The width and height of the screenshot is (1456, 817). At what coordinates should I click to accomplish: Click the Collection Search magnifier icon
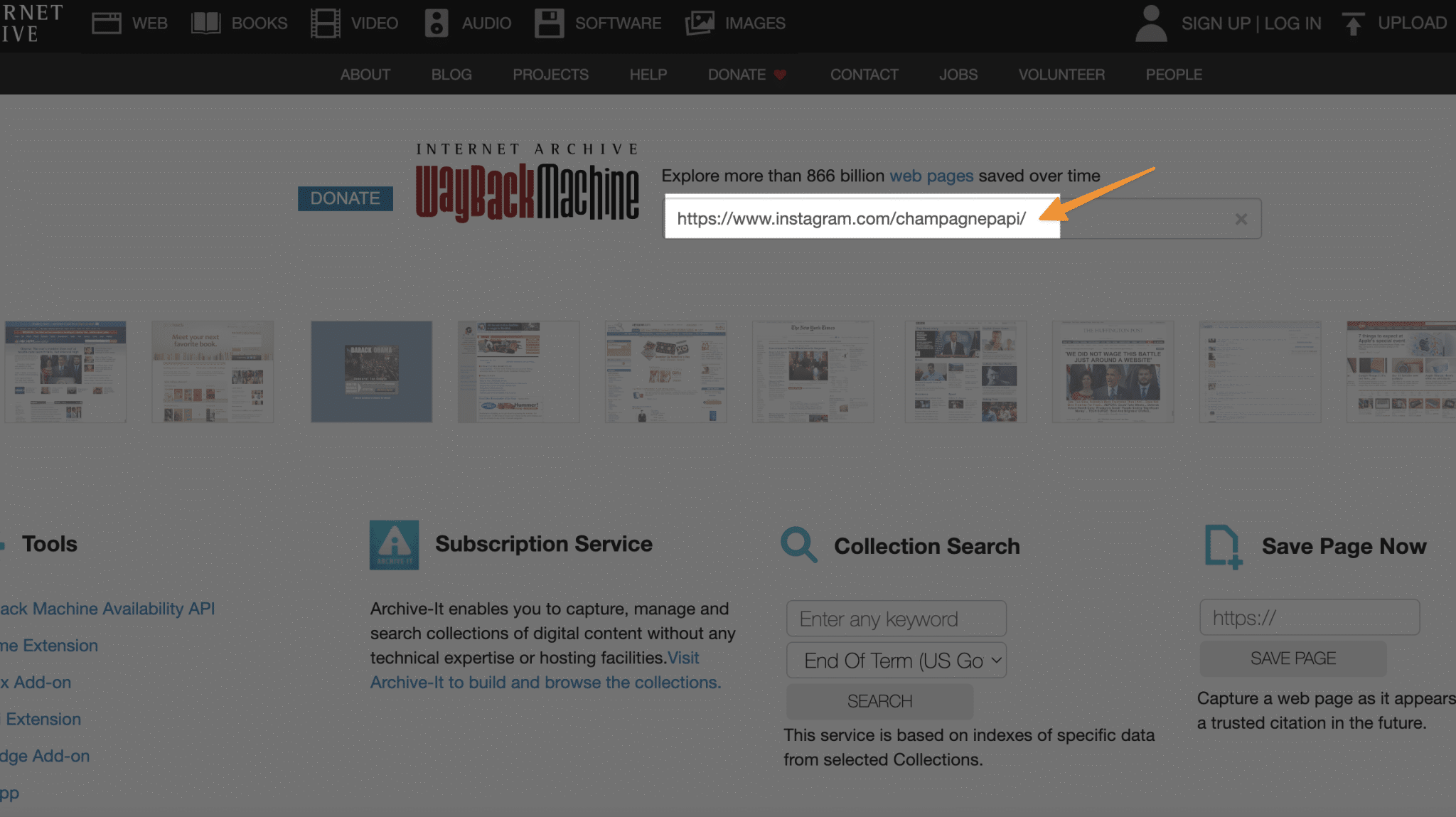(798, 545)
